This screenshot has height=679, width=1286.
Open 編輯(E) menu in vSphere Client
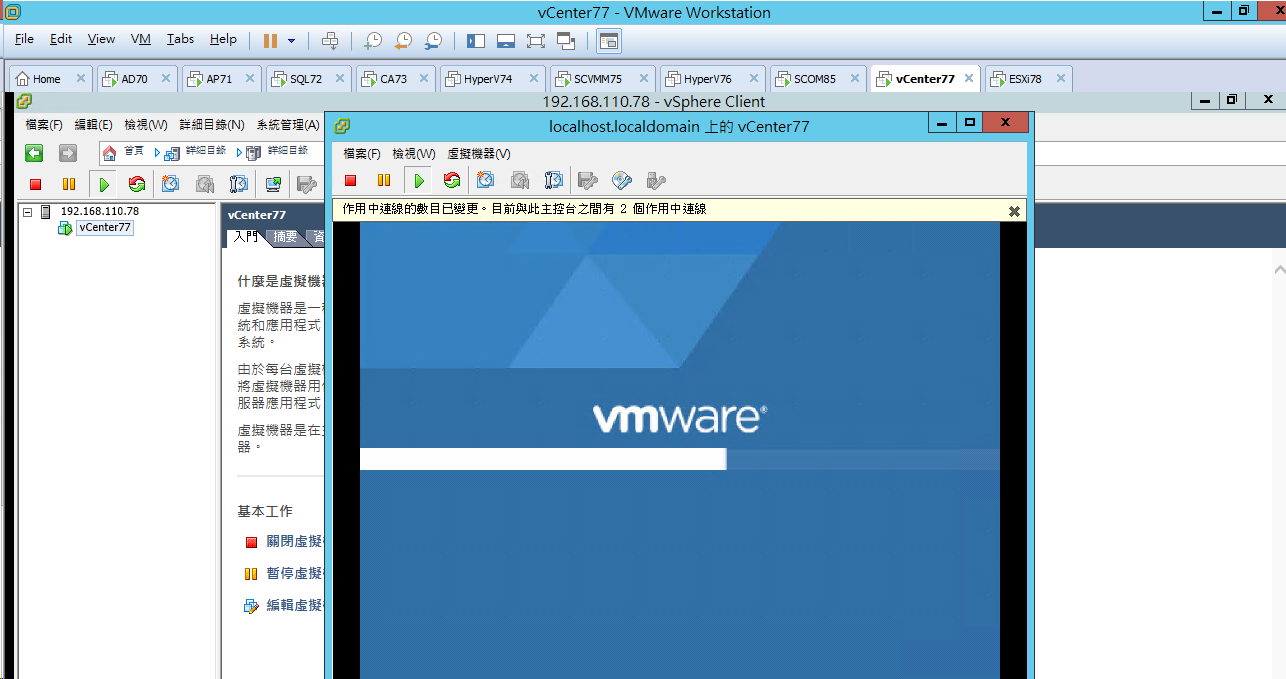pyautogui.click(x=93, y=125)
